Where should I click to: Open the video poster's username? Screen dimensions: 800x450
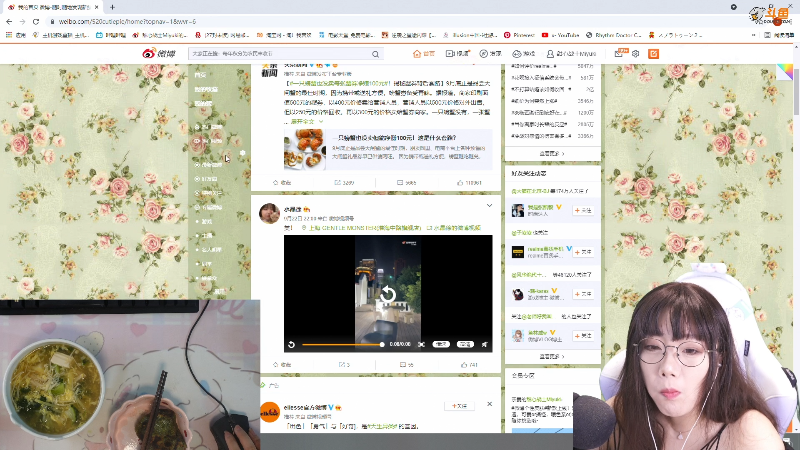292,210
